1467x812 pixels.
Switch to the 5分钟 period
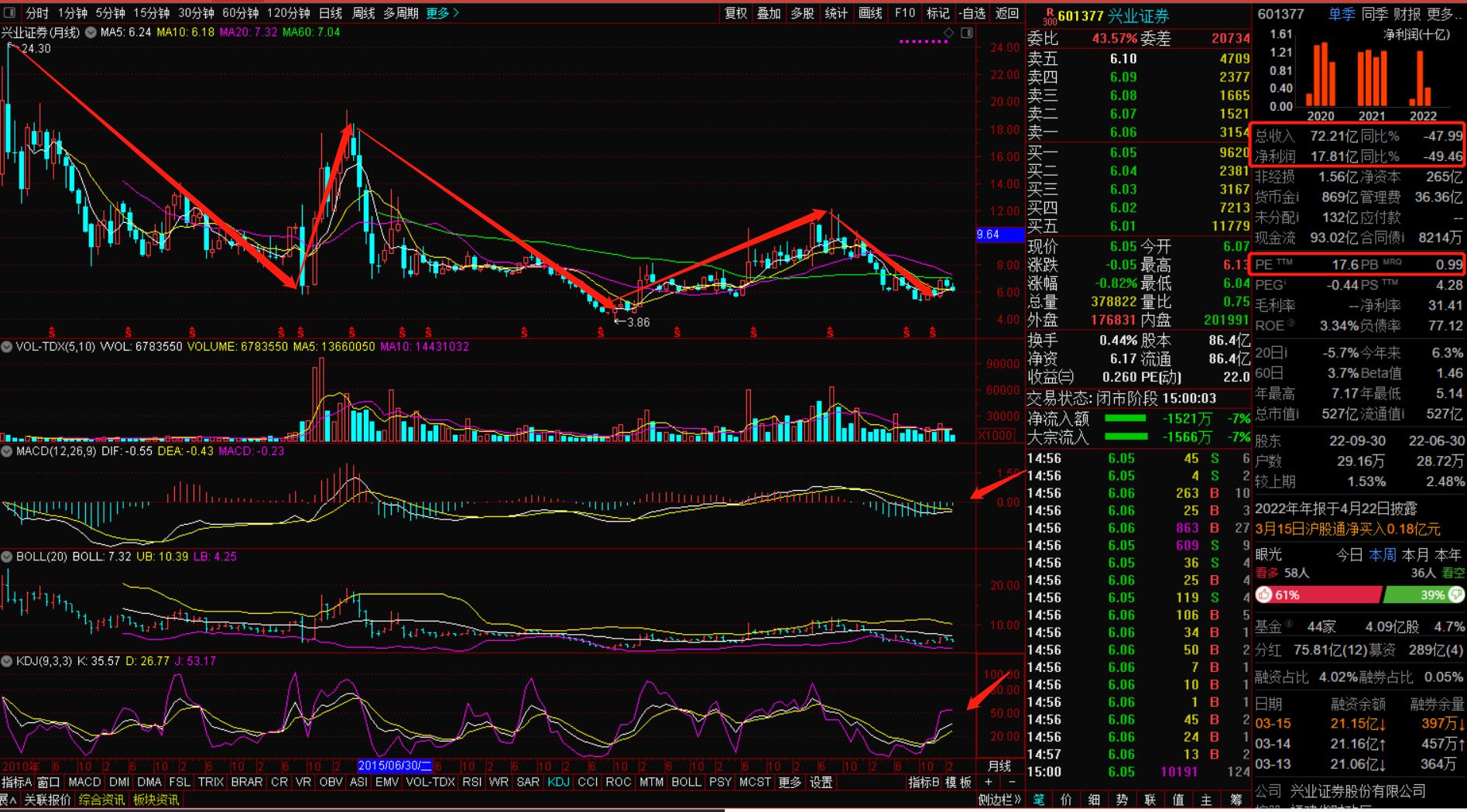[x=111, y=13]
